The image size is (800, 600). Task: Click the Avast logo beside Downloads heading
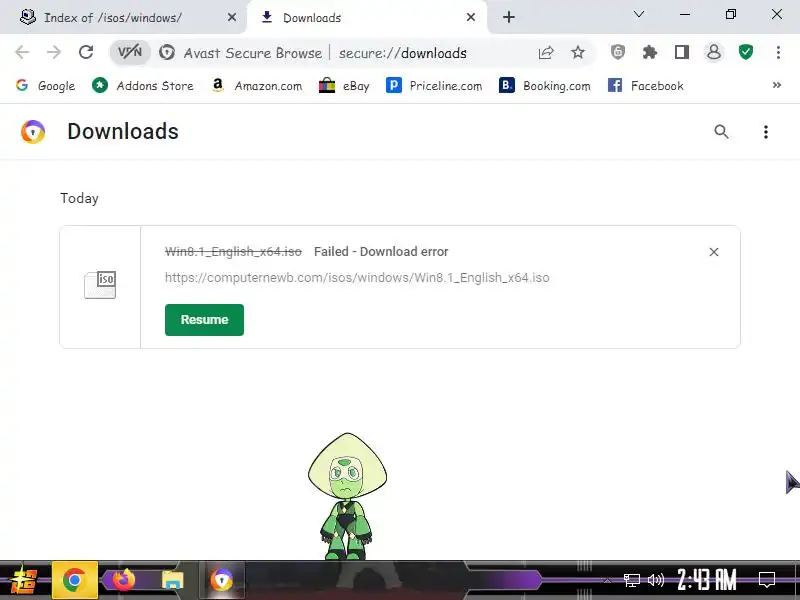click(33, 132)
